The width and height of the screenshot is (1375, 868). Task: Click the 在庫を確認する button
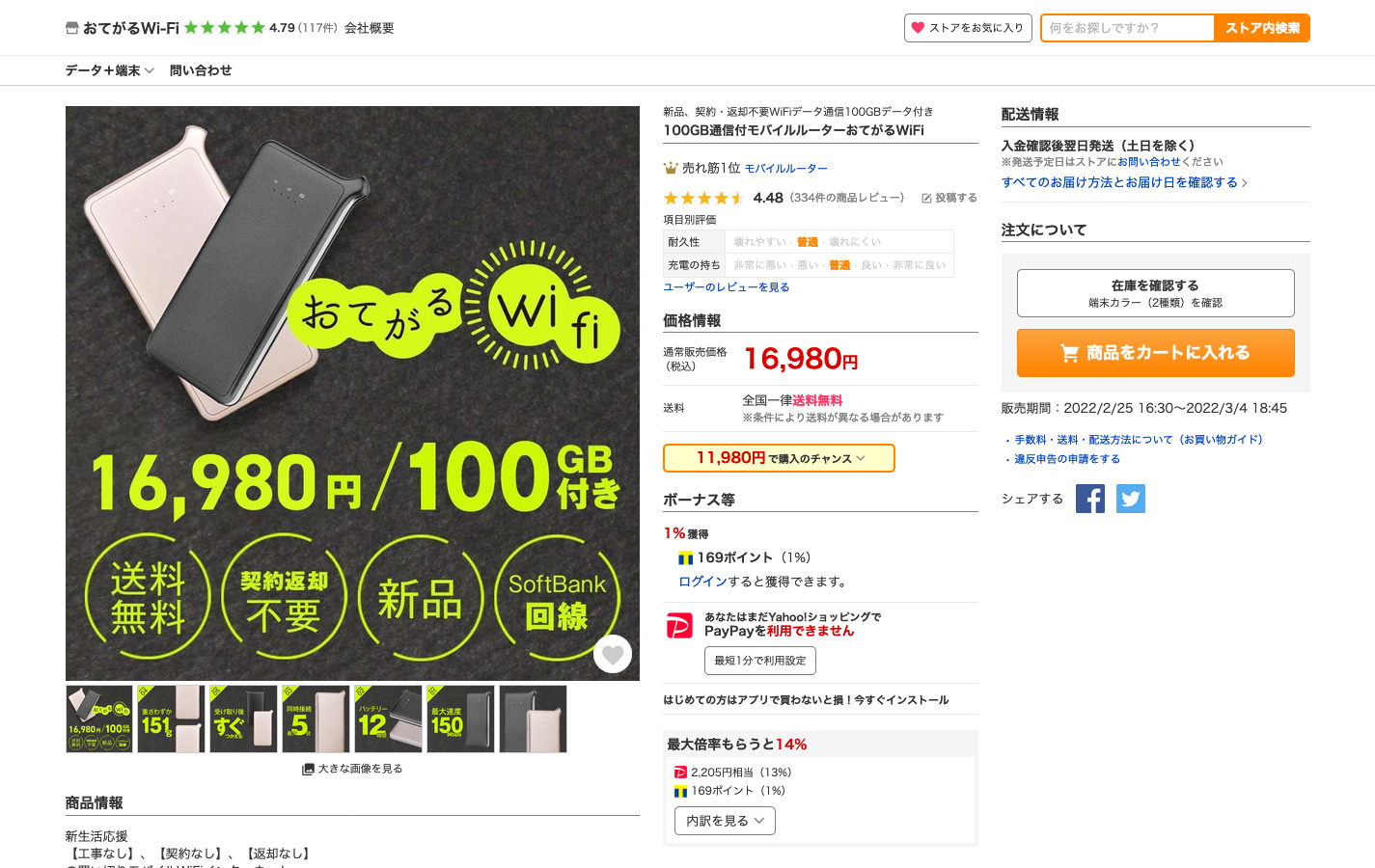click(x=1155, y=293)
